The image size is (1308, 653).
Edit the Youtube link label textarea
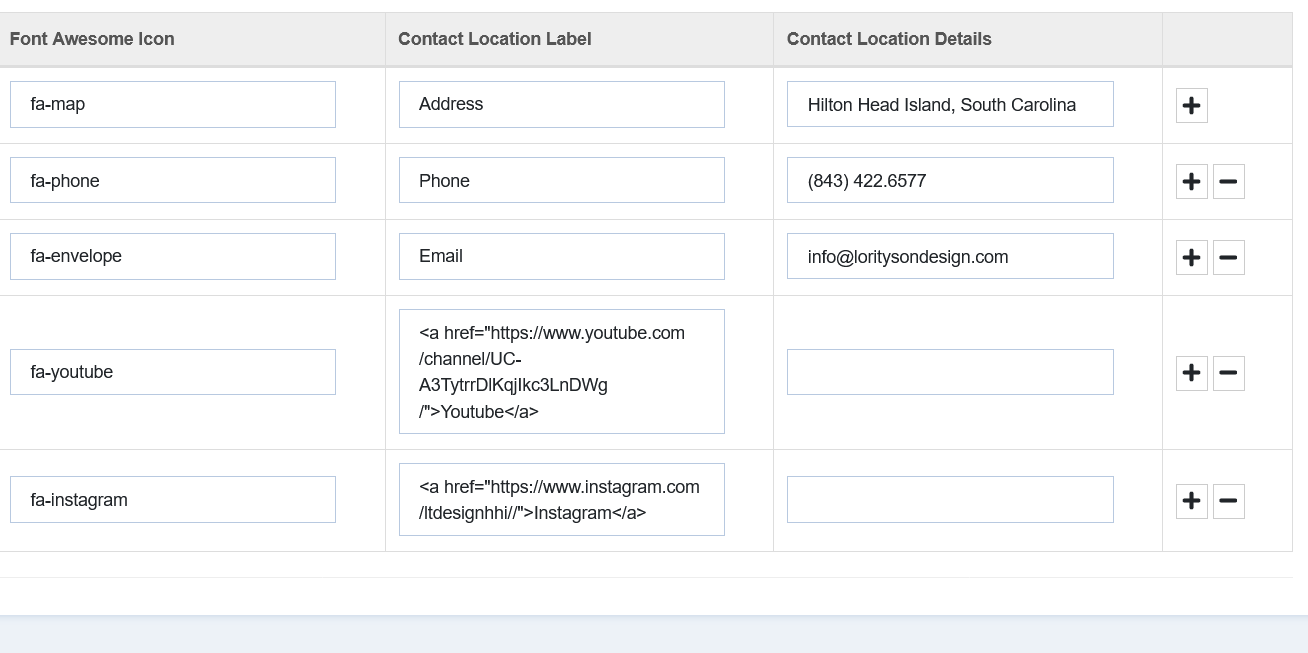(x=561, y=371)
